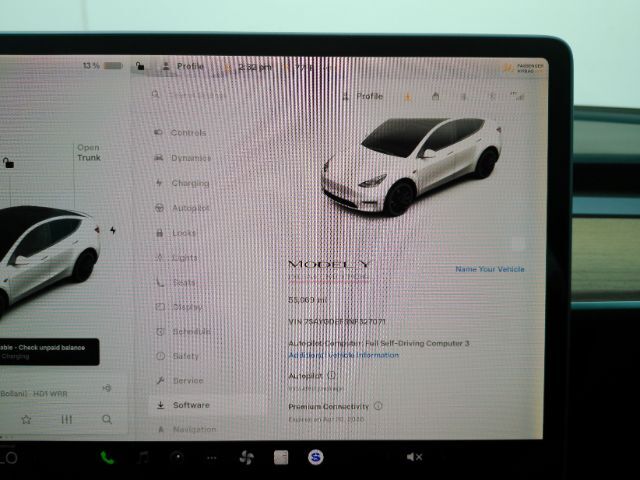The width and height of the screenshot is (640, 480).
Task: Open the Locks settings menu
Action: [176, 233]
